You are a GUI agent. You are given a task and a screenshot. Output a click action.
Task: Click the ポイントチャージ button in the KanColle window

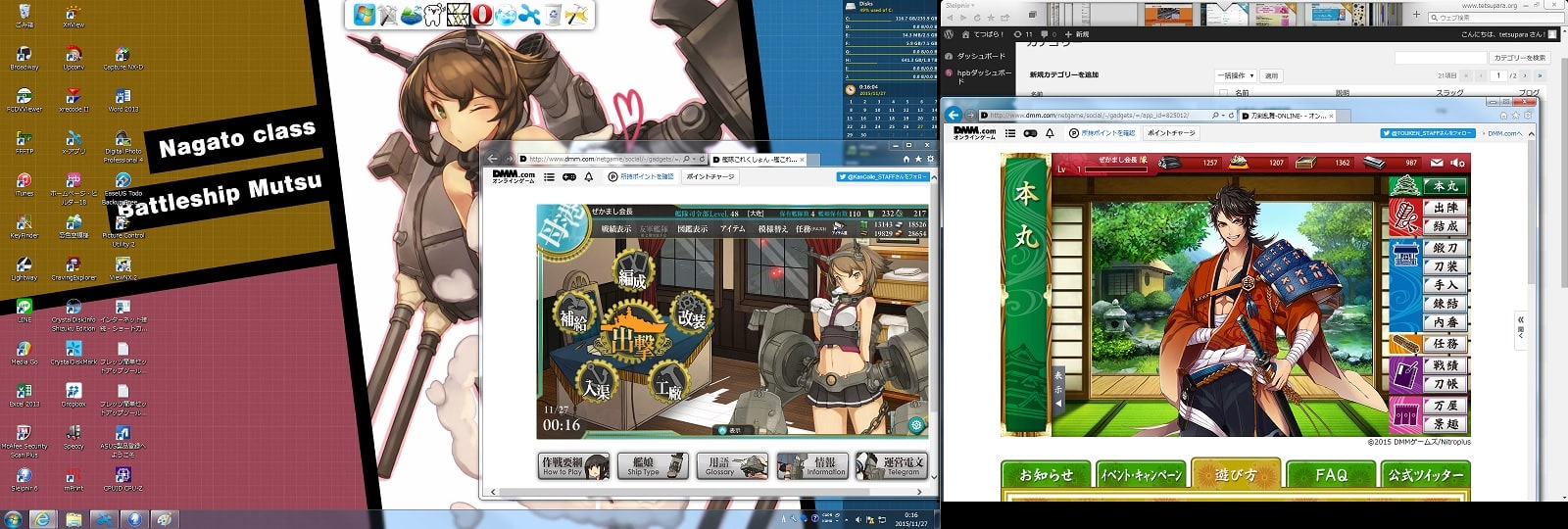point(710,176)
